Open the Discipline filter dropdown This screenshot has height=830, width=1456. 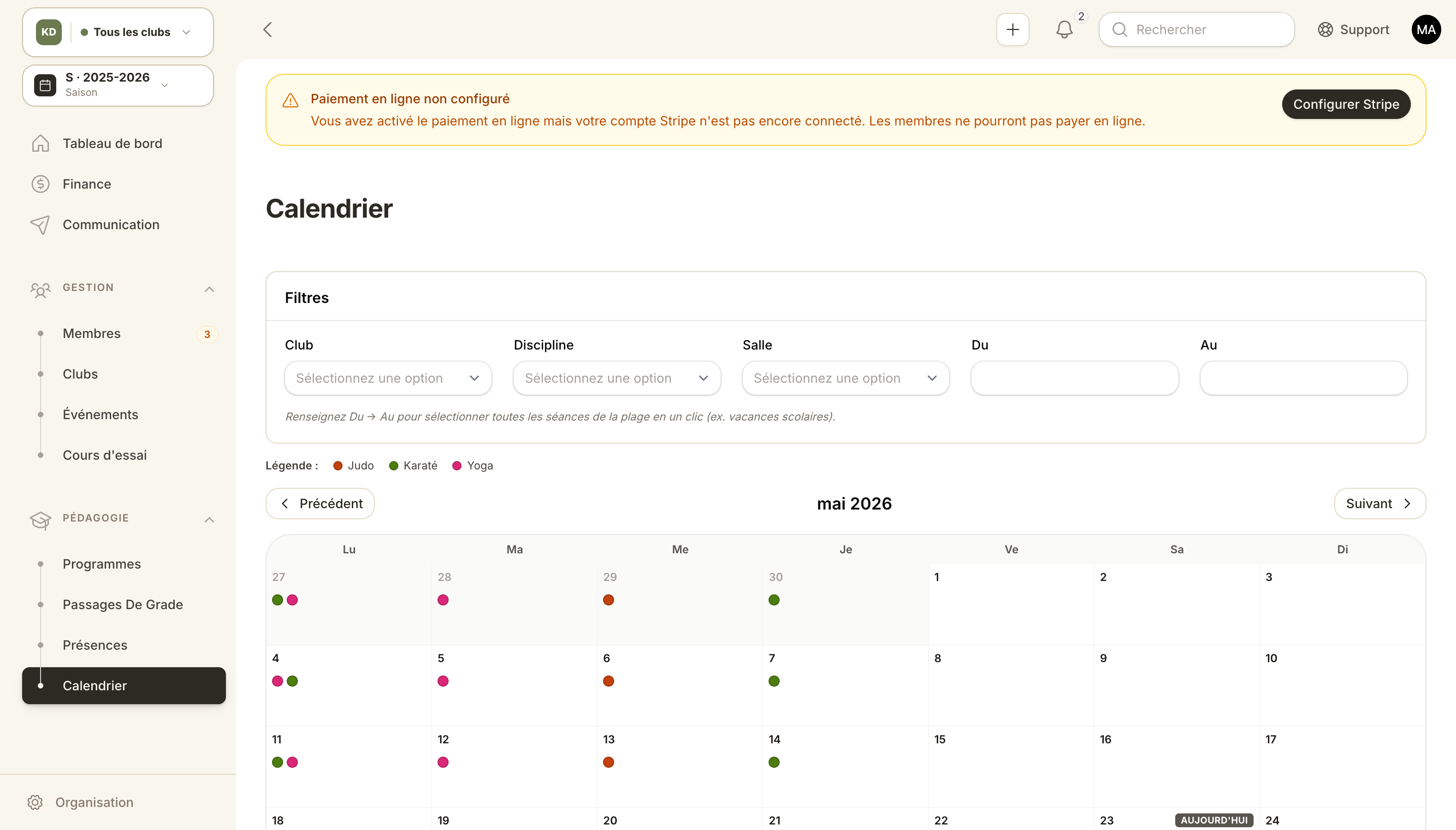tap(616, 378)
